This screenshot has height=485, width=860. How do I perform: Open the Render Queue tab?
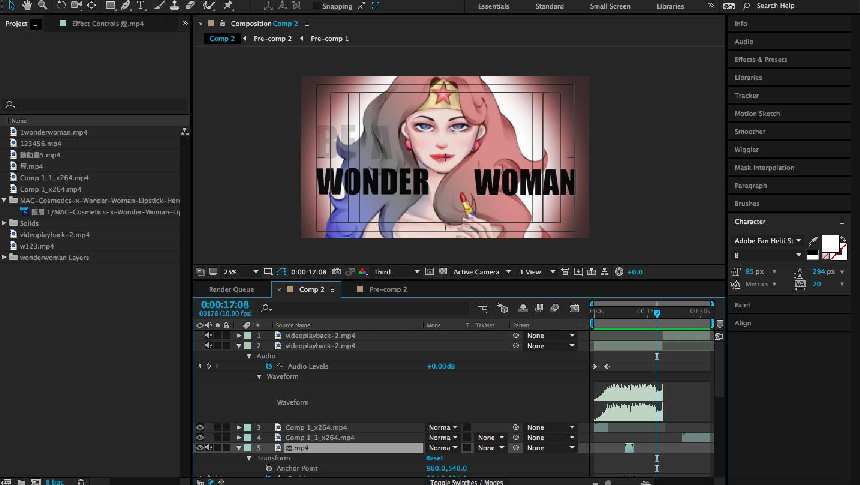(231, 289)
